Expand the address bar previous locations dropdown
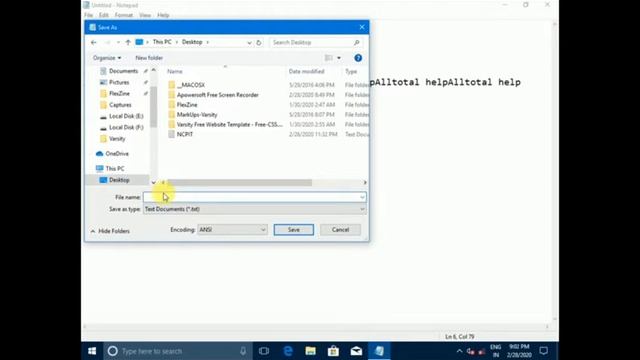Viewport: 640px width, 360px height. click(x=249, y=42)
